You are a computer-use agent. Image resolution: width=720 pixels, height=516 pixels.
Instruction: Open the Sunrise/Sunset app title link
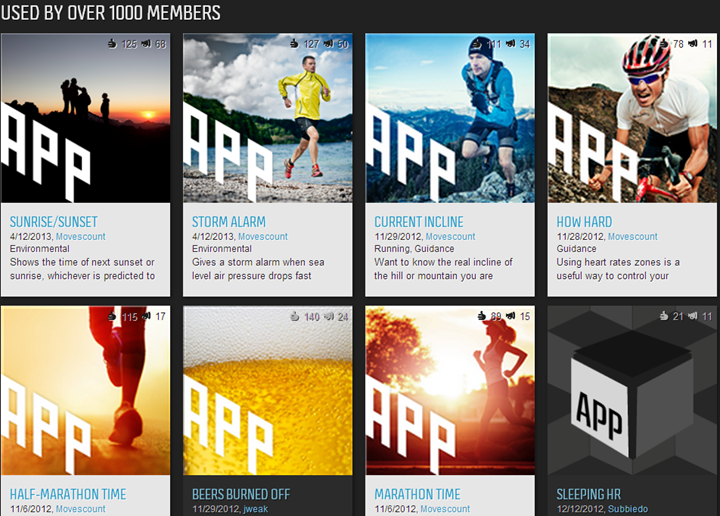tap(54, 222)
